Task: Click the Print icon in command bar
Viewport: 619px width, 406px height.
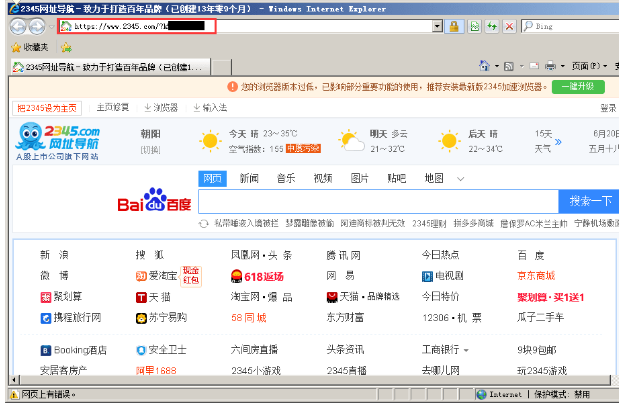Action: 550,66
